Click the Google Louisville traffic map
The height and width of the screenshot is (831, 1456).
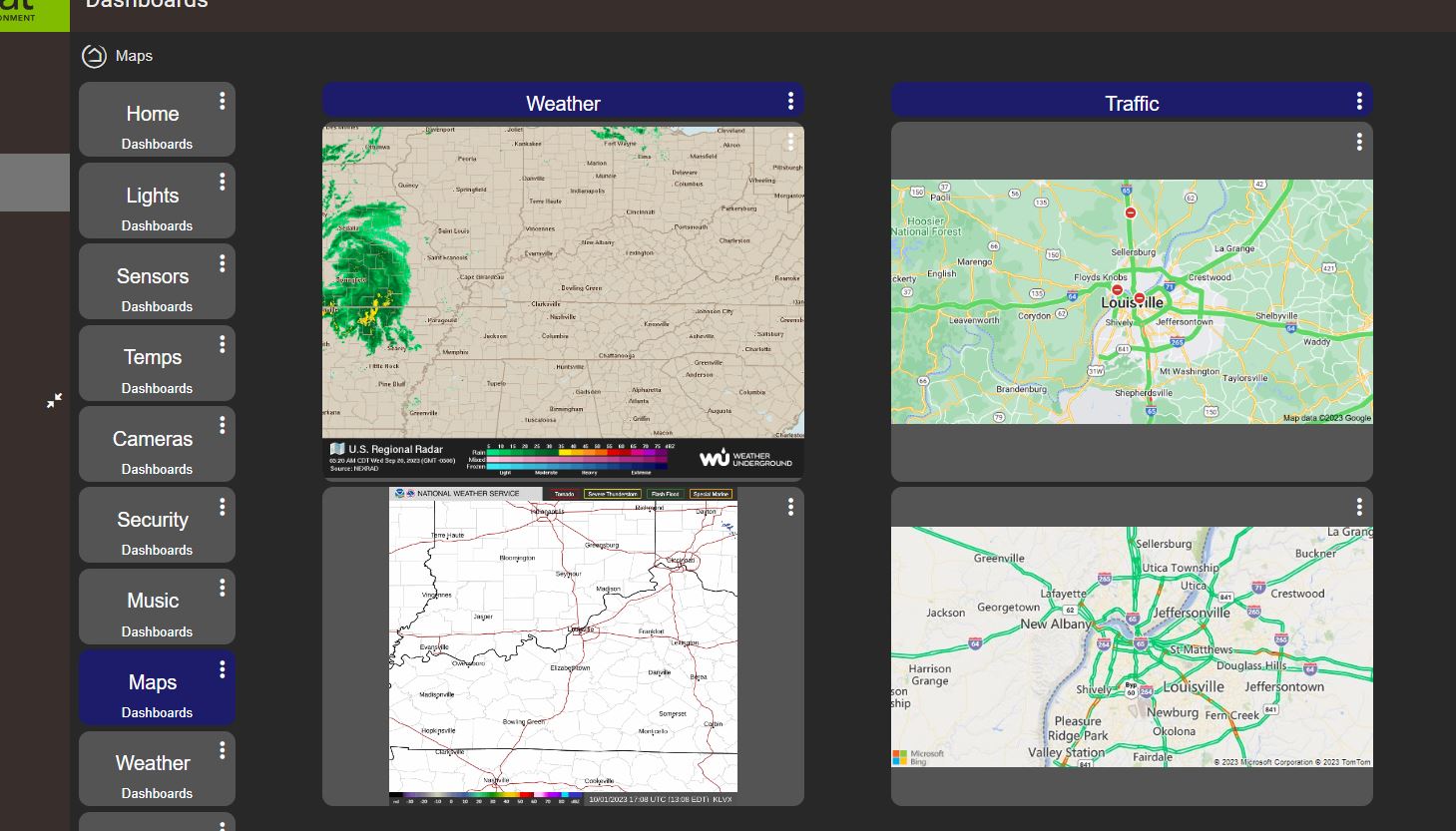(x=1132, y=301)
